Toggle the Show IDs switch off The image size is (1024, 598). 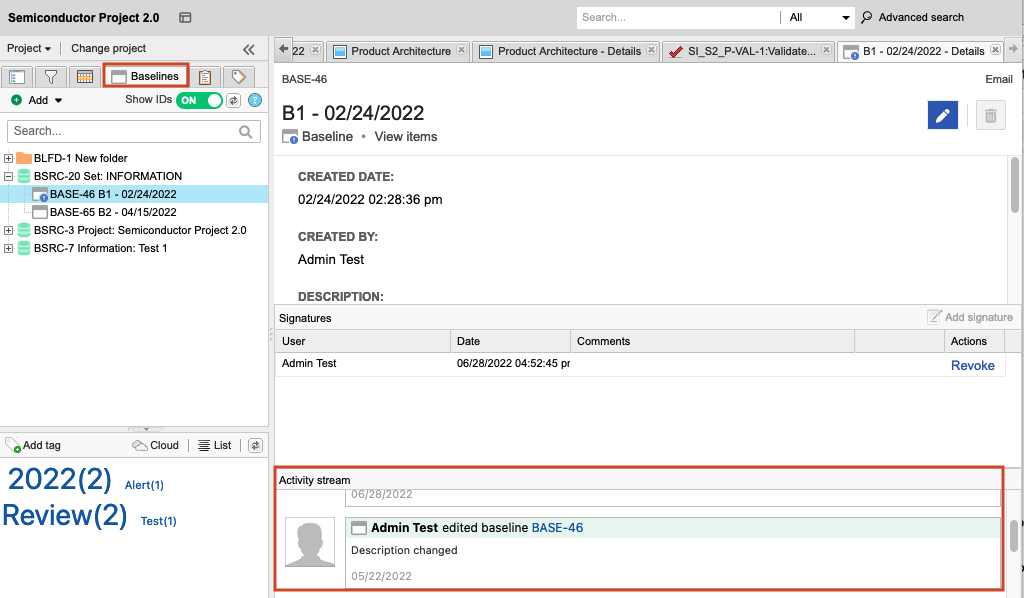(199, 100)
